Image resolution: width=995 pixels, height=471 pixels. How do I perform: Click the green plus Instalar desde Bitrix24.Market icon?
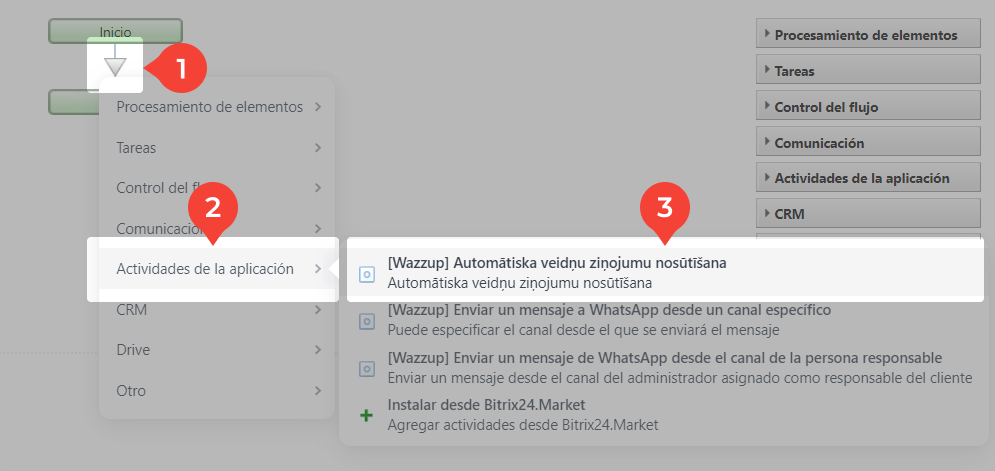coord(367,414)
